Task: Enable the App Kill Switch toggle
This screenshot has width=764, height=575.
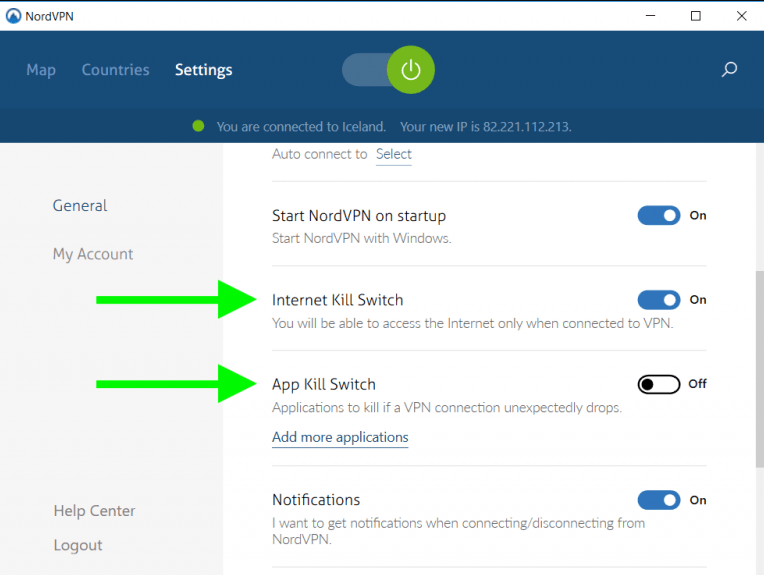Action: tap(659, 384)
